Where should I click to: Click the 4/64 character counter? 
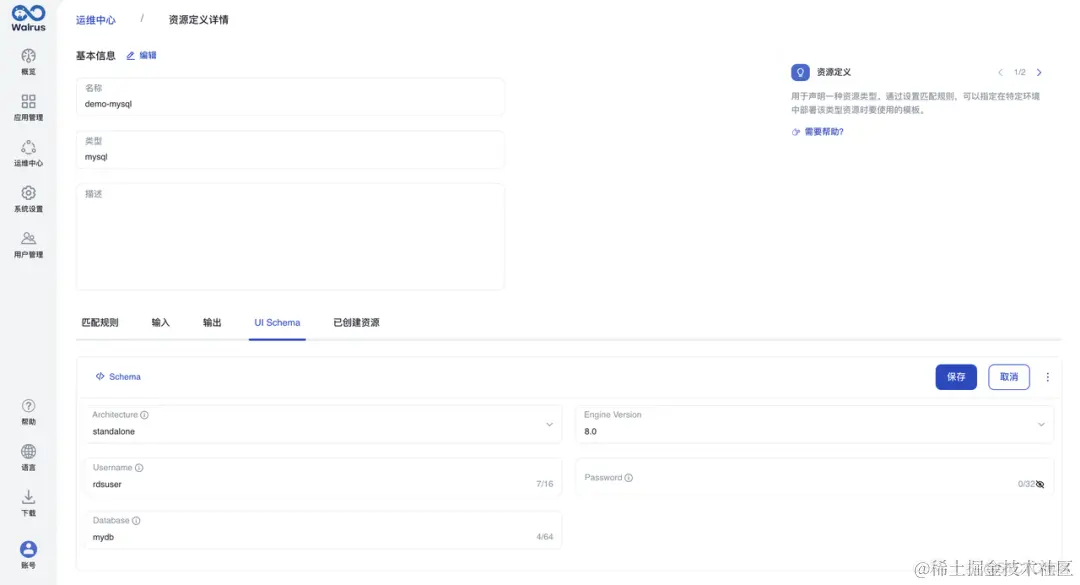coord(544,537)
